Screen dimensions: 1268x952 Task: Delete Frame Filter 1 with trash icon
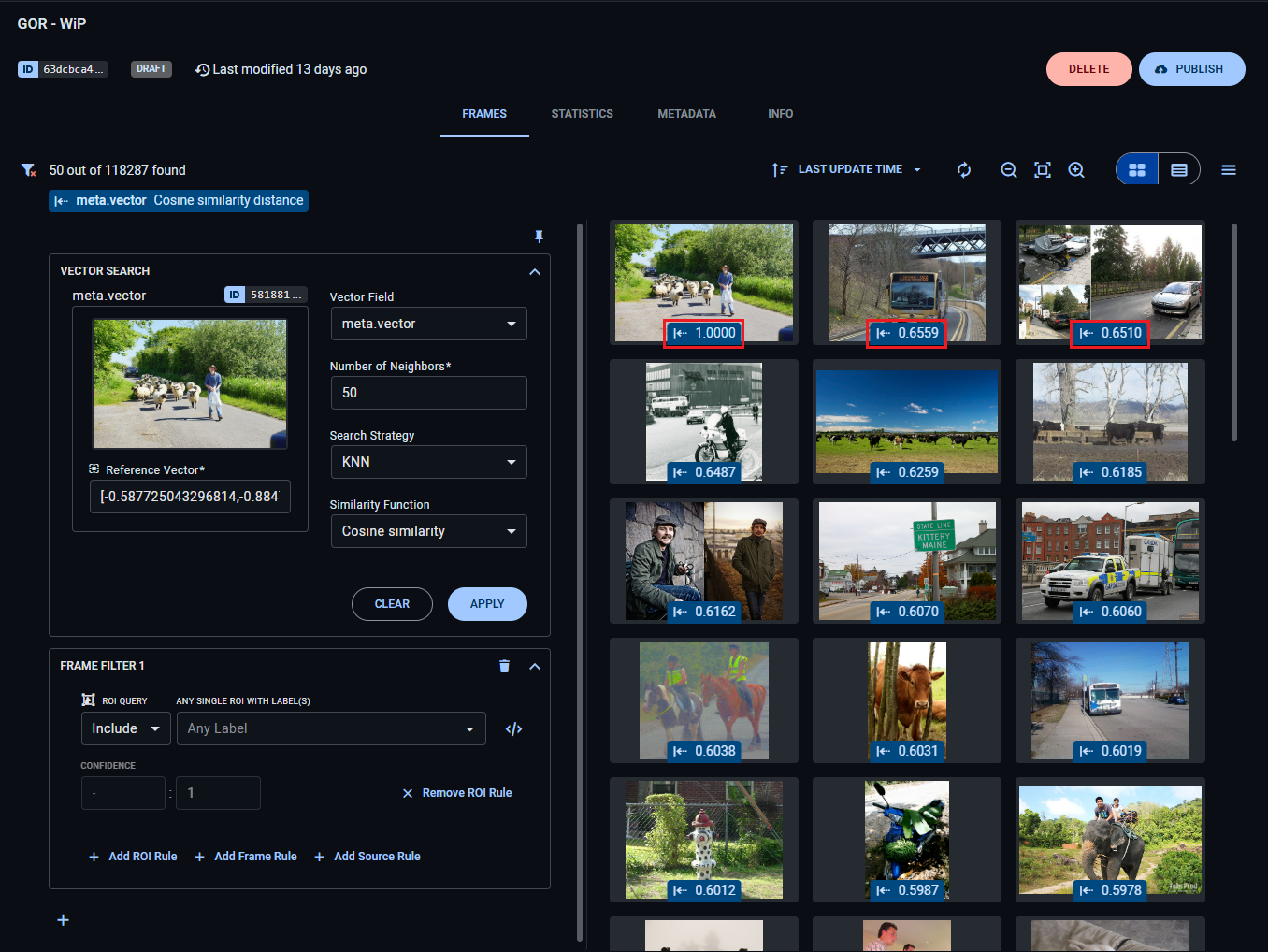pyautogui.click(x=504, y=666)
